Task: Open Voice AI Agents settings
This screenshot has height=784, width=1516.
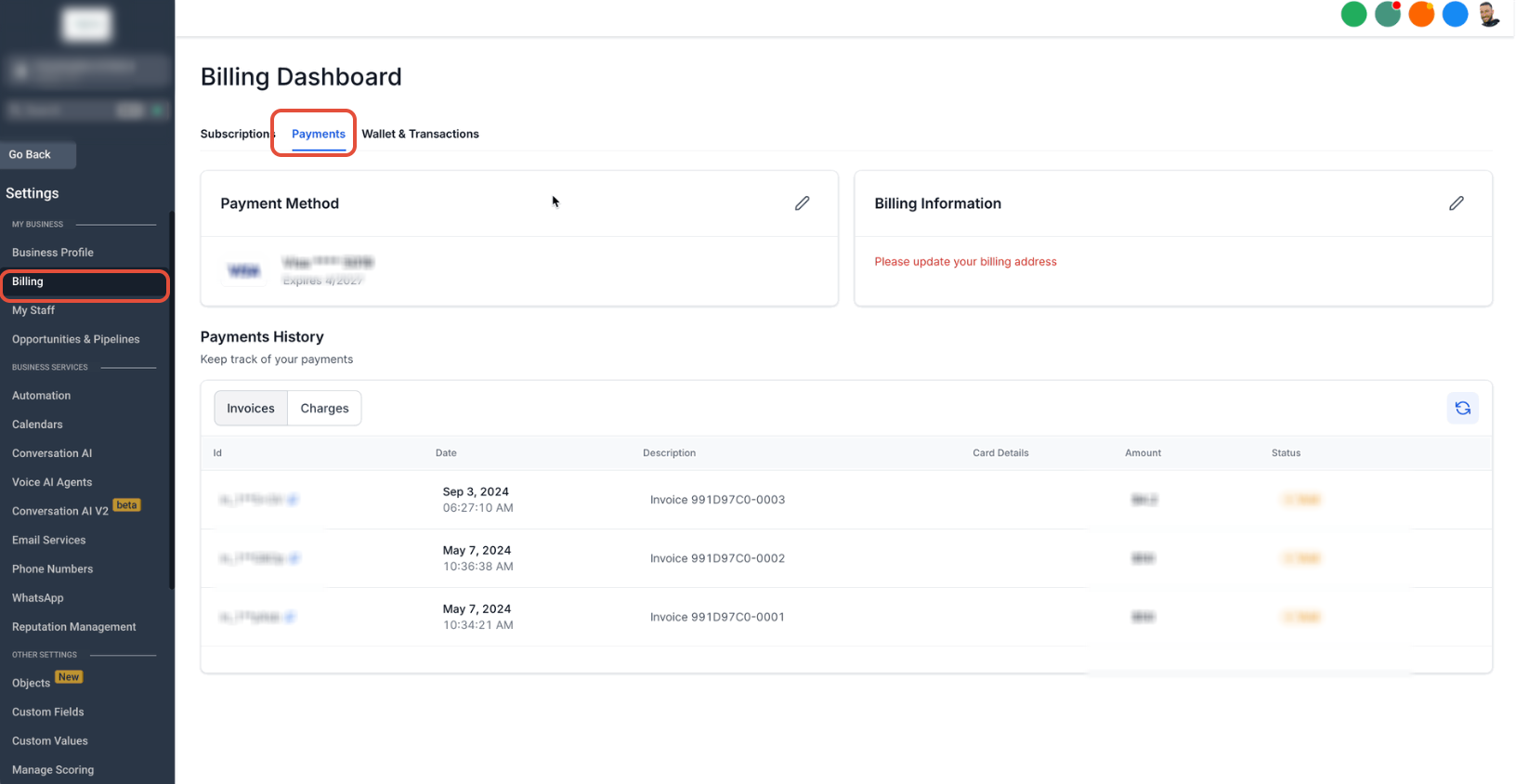Action: [52, 482]
